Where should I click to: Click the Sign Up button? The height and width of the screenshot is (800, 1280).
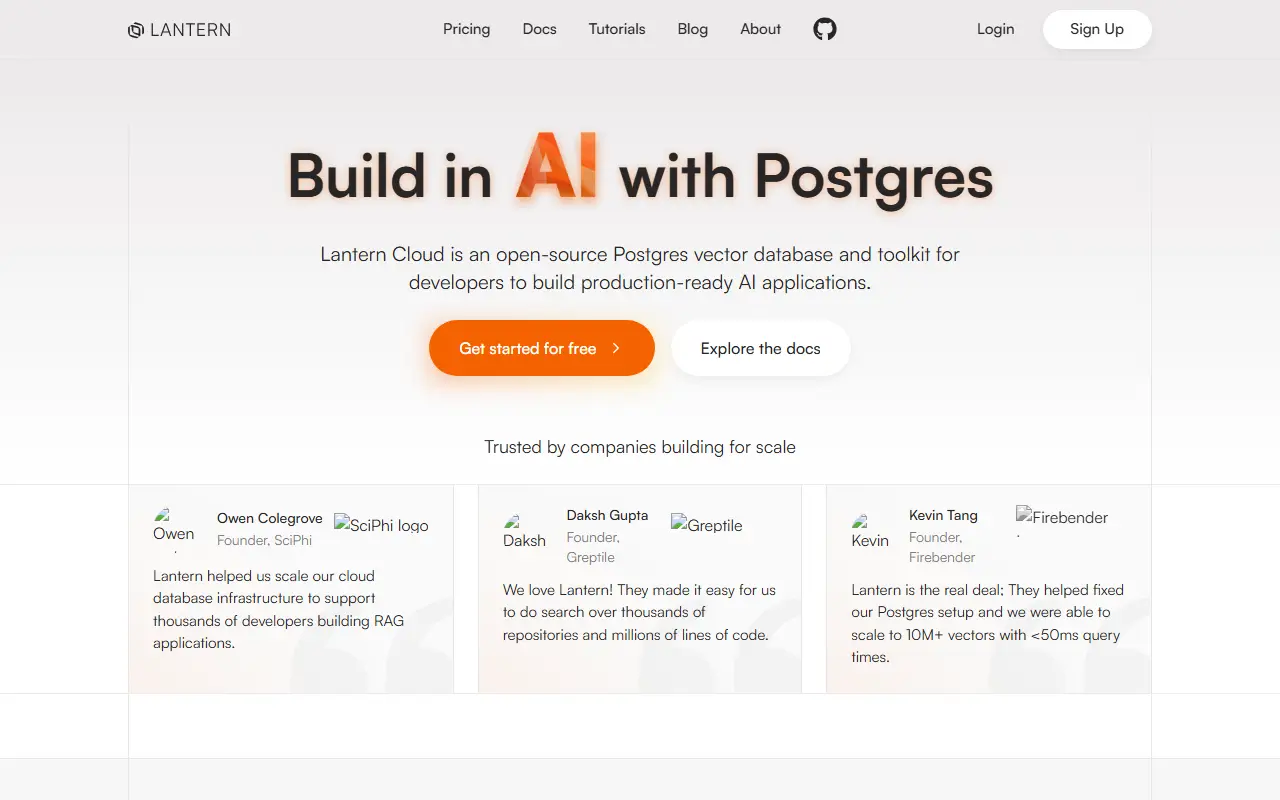1097,29
